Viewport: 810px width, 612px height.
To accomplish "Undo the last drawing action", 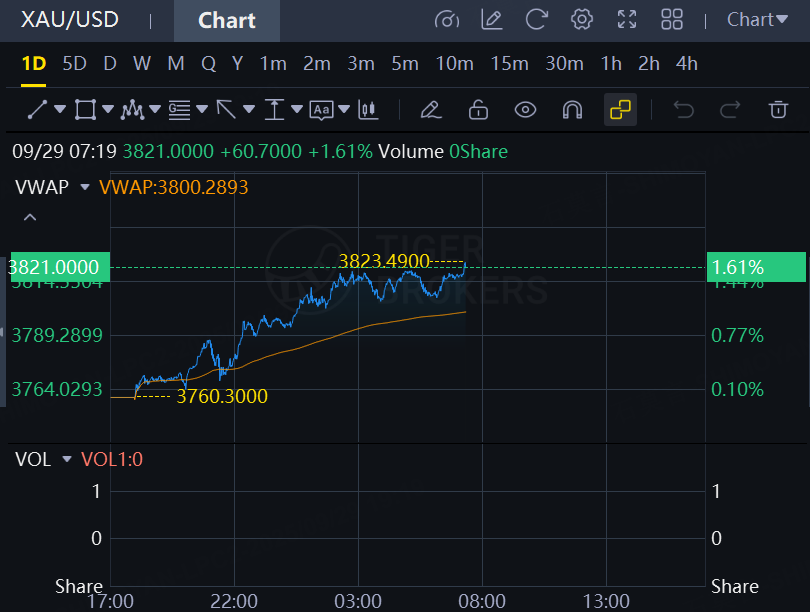I will [x=684, y=109].
